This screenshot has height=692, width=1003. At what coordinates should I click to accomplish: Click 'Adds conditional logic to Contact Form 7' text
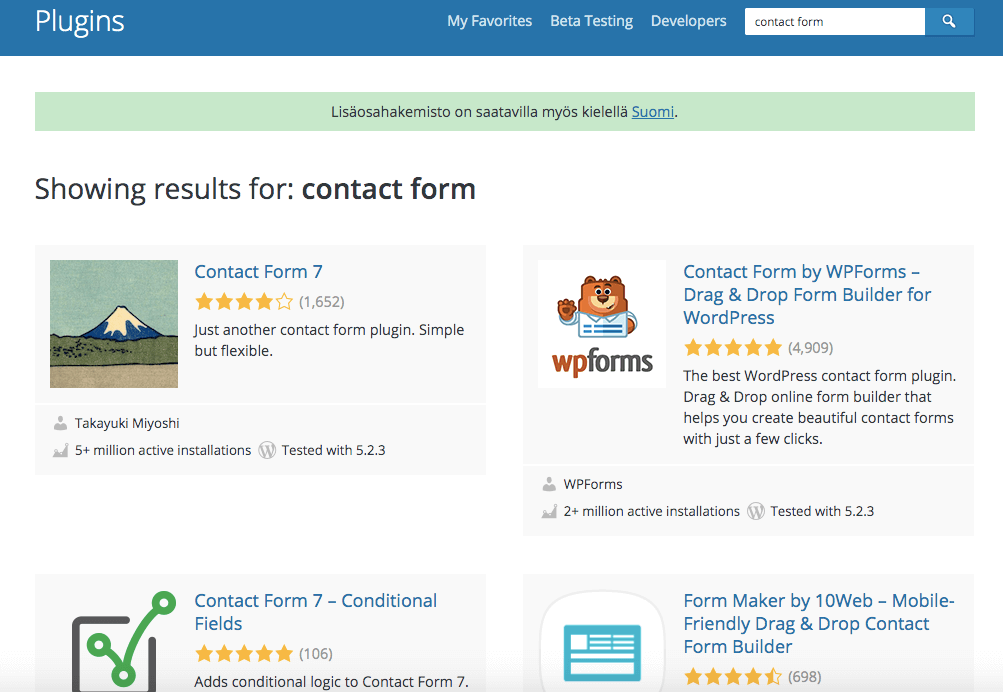pyautogui.click(x=331, y=682)
